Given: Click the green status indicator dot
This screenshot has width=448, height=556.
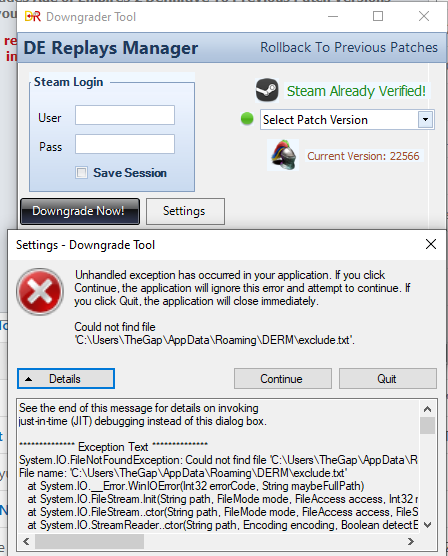Looking at the screenshot, I should pyautogui.click(x=247, y=119).
